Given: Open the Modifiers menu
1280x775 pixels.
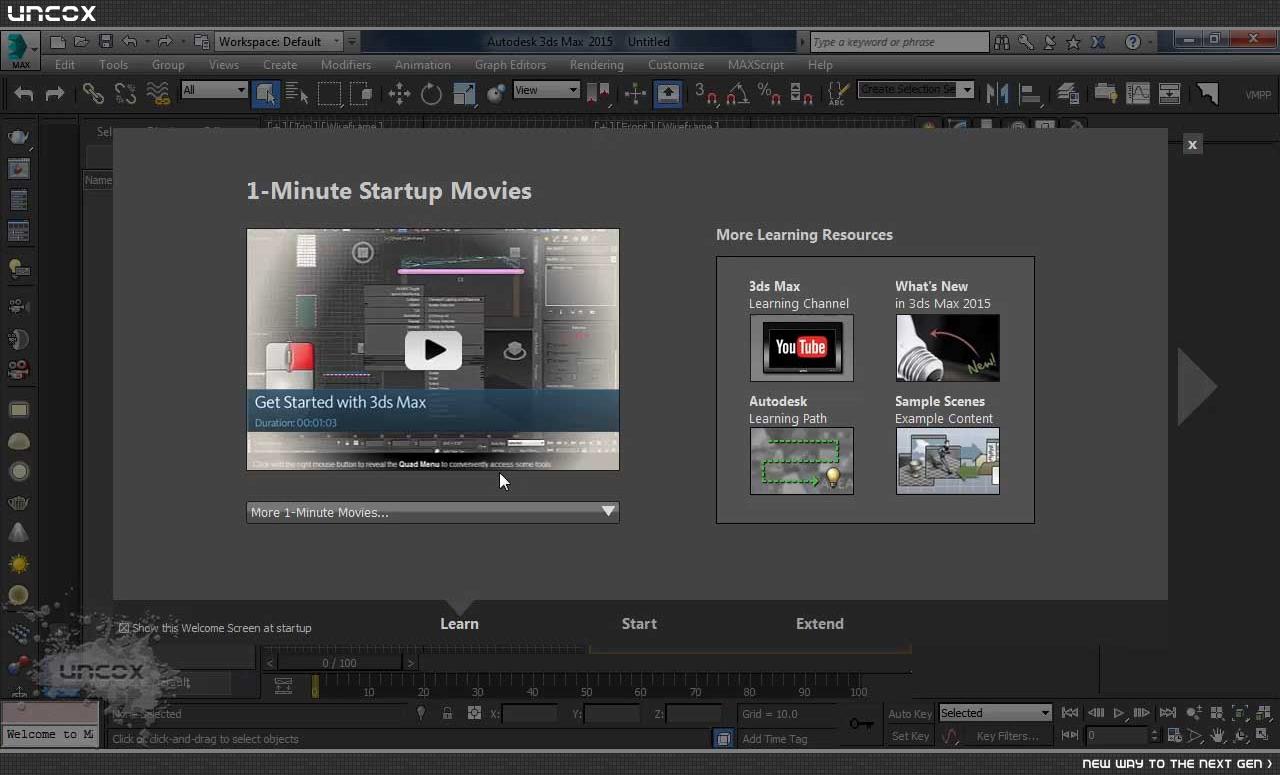Looking at the screenshot, I should tap(346, 65).
